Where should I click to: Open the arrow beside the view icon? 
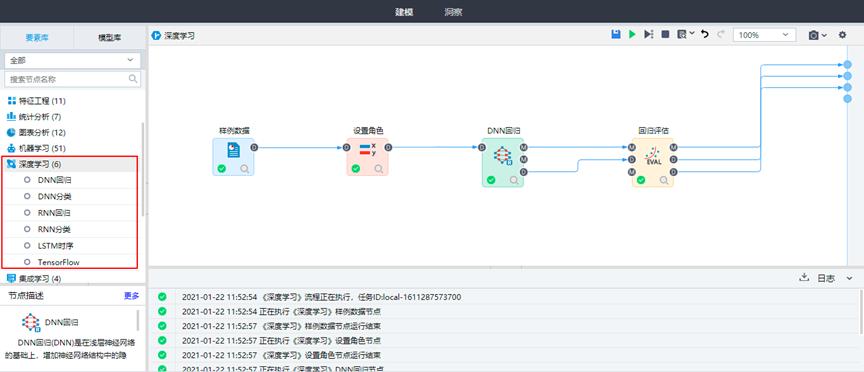pos(692,34)
